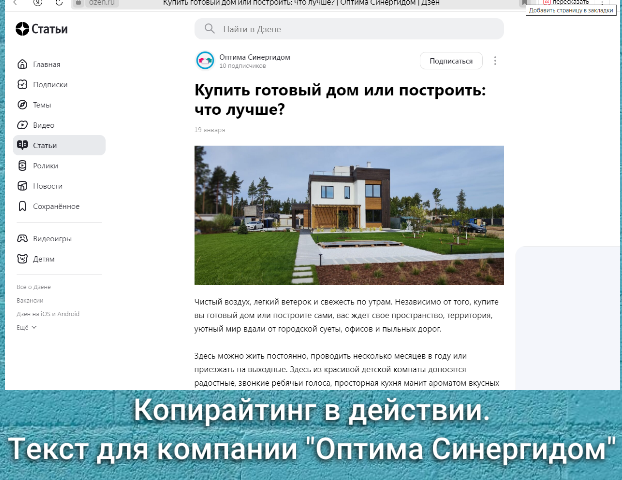Open the Вакансии footer link
This screenshot has height=480, width=622.
[x=30, y=300]
